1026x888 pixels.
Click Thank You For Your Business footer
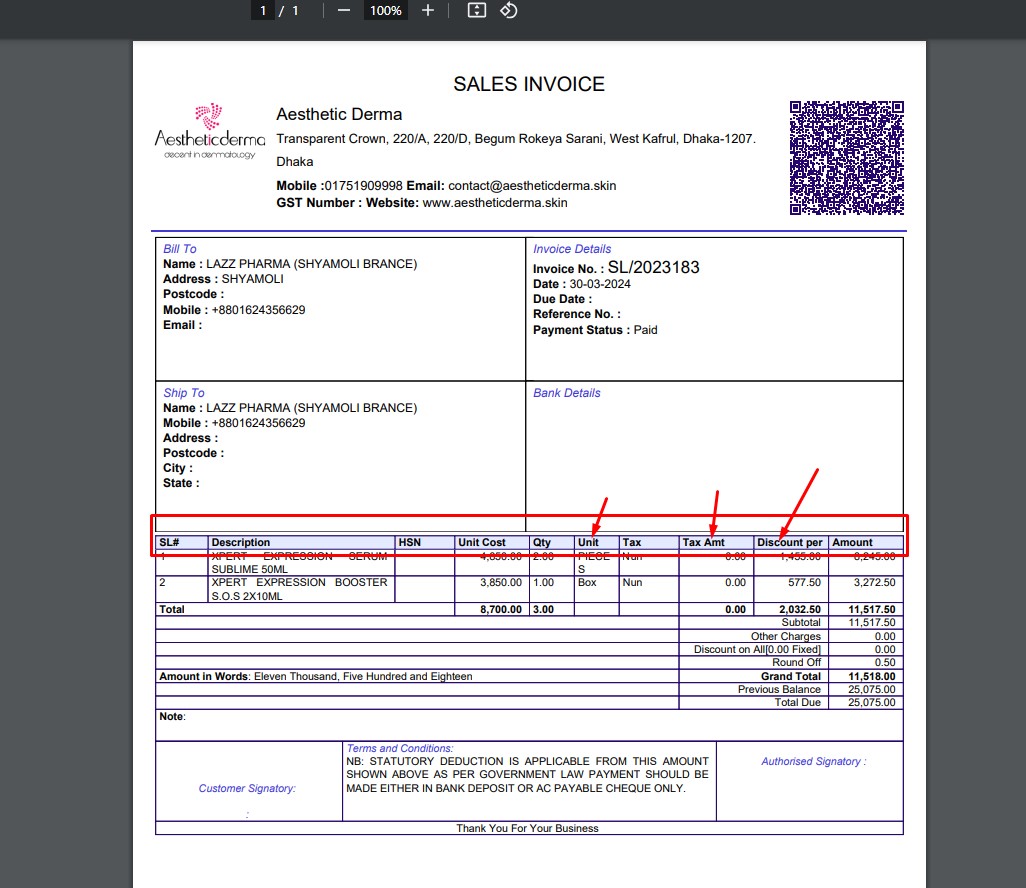(527, 828)
